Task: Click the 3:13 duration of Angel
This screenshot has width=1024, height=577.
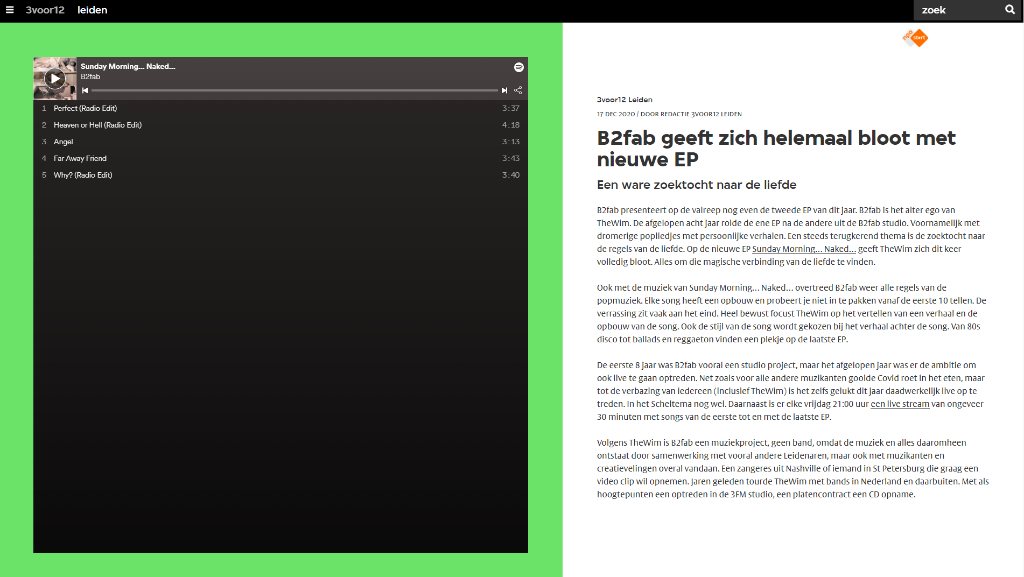Action: (x=511, y=142)
